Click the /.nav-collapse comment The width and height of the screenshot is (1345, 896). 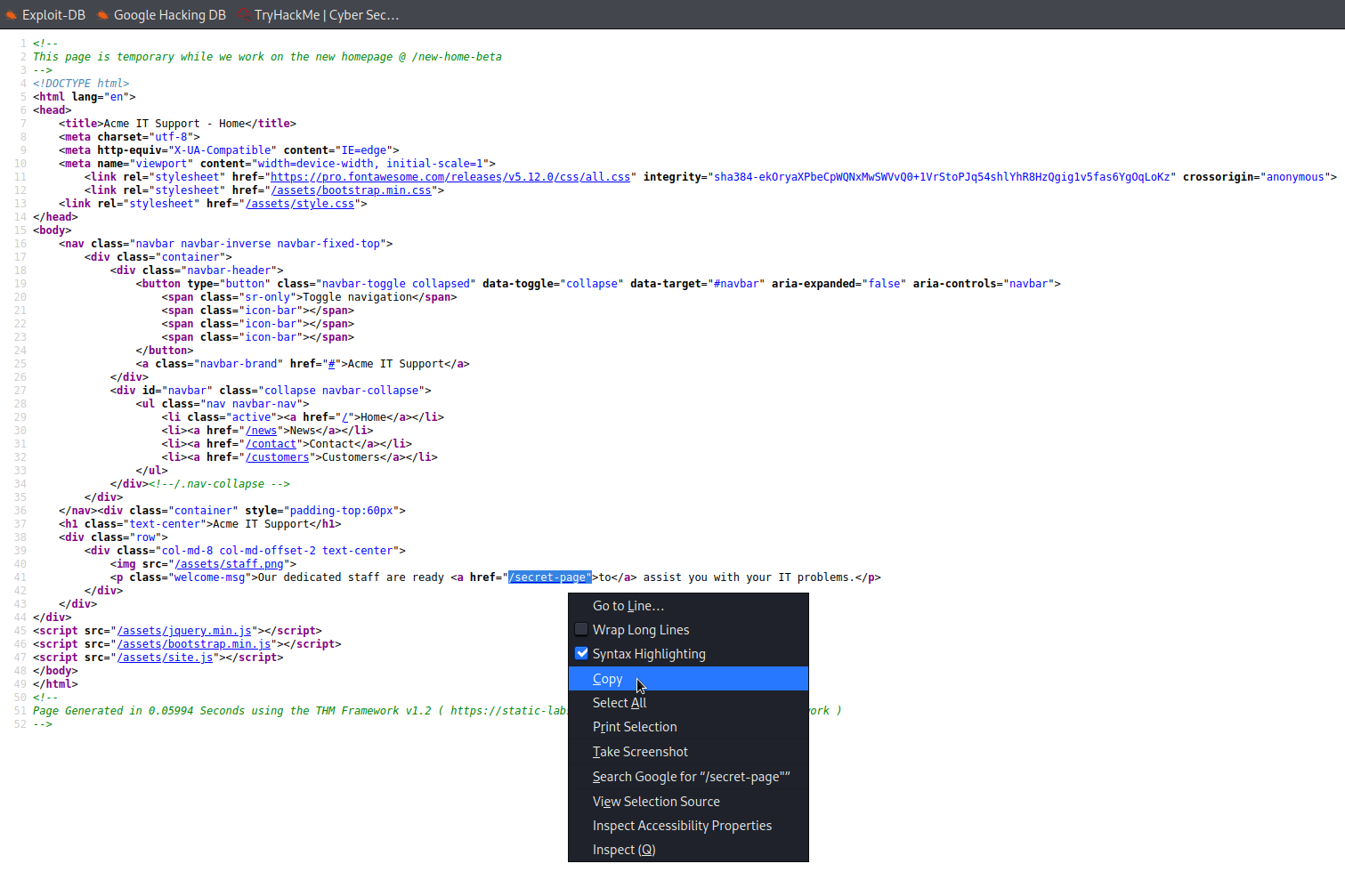click(x=220, y=484)
